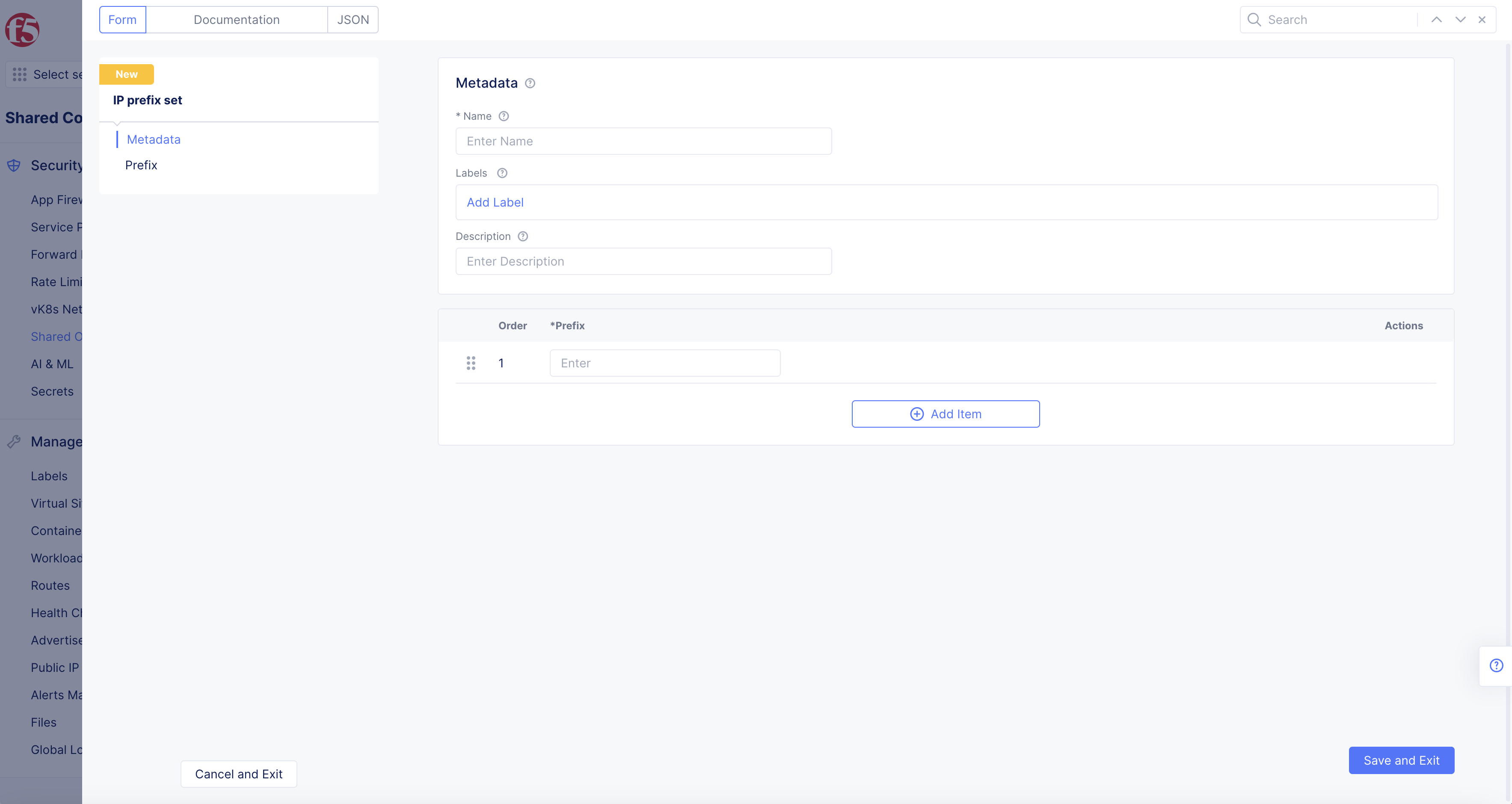Switch to the JSON tab

pos(353,20)
